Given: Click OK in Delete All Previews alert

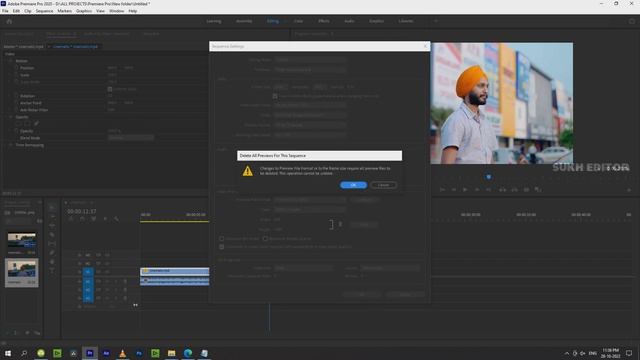Looking at the screenshot, I should point(353,185).
